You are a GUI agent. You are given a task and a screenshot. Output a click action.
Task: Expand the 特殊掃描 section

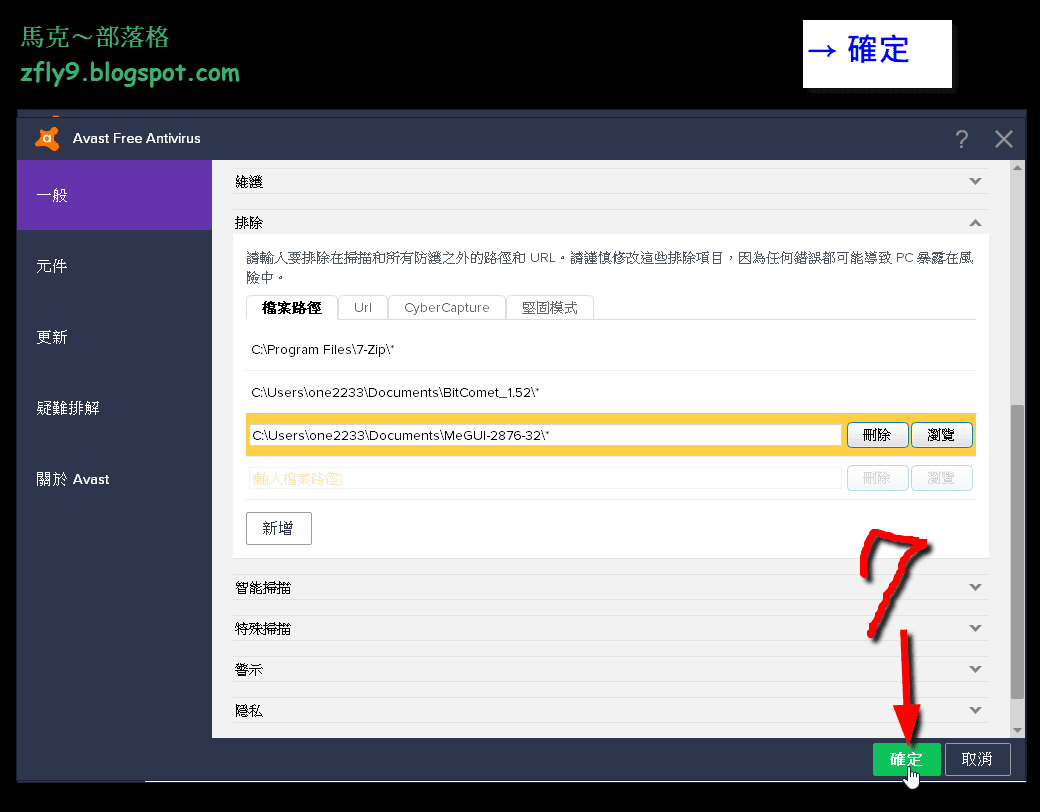click(611, 628)
